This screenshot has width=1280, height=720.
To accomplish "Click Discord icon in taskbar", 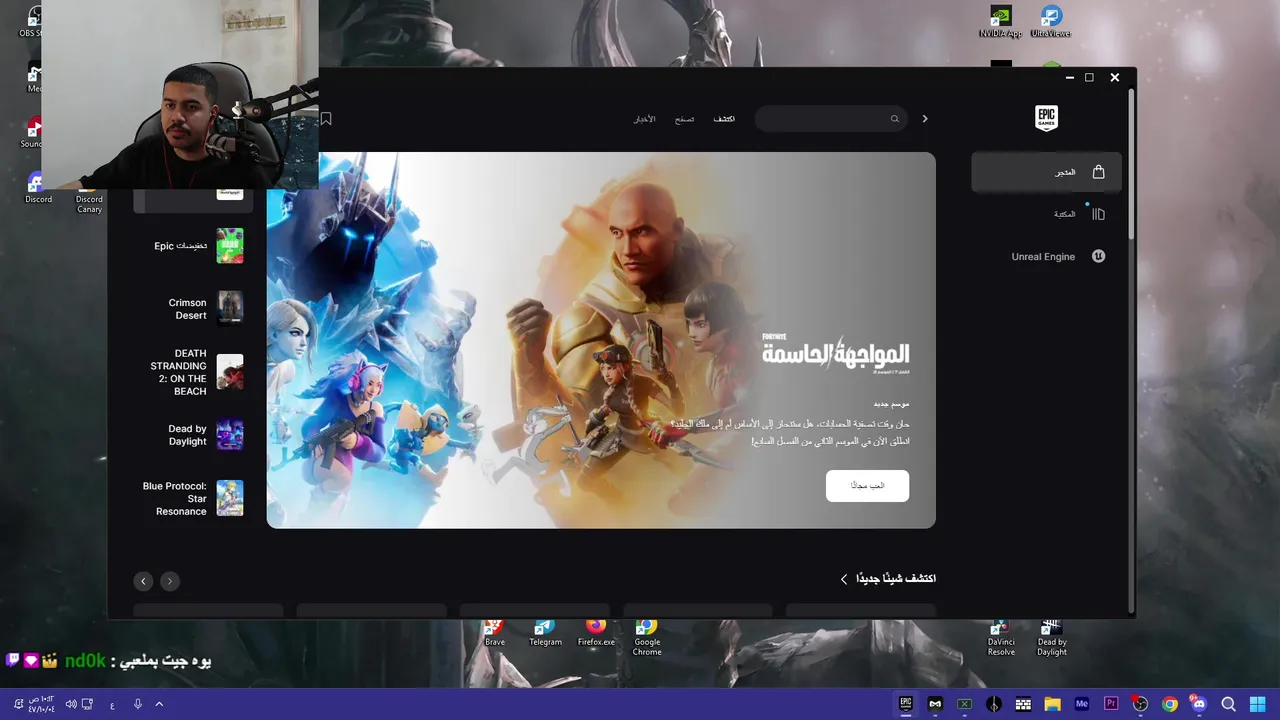I will click(x=1199, y=704).
